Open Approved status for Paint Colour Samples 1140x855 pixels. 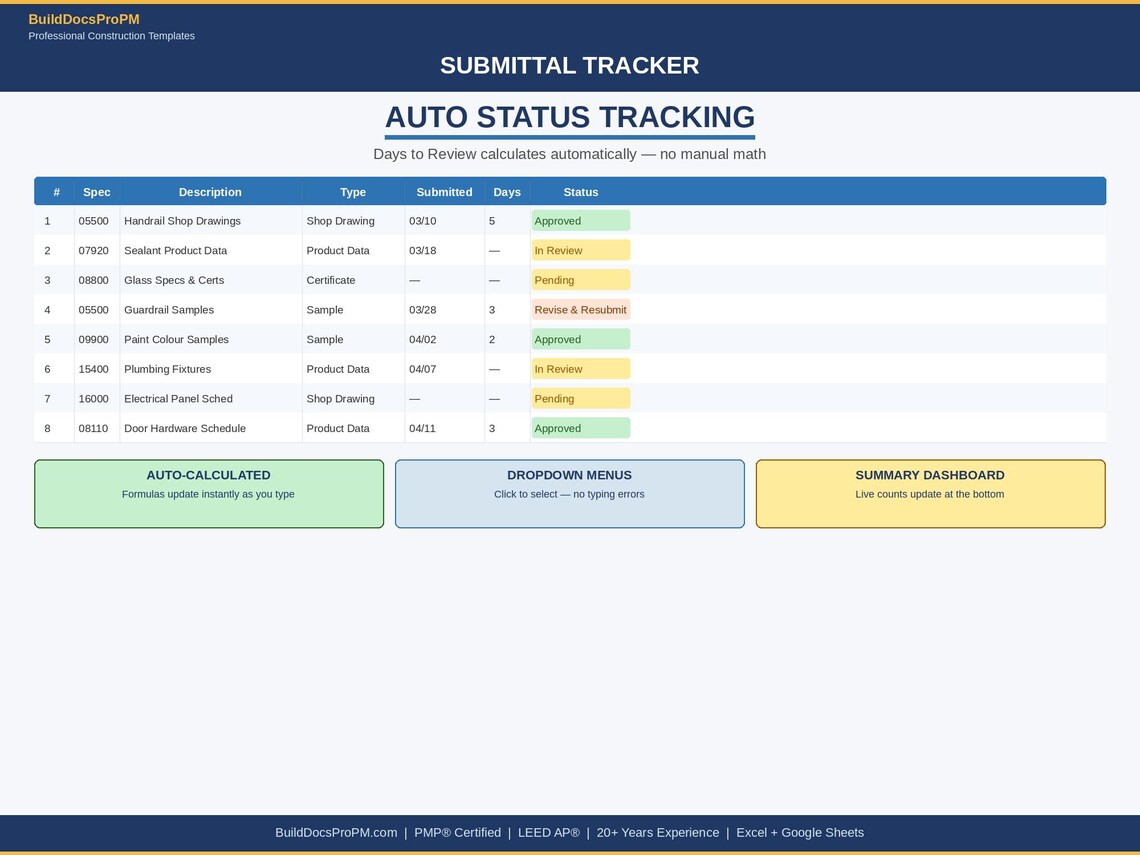tap(581, 340)
